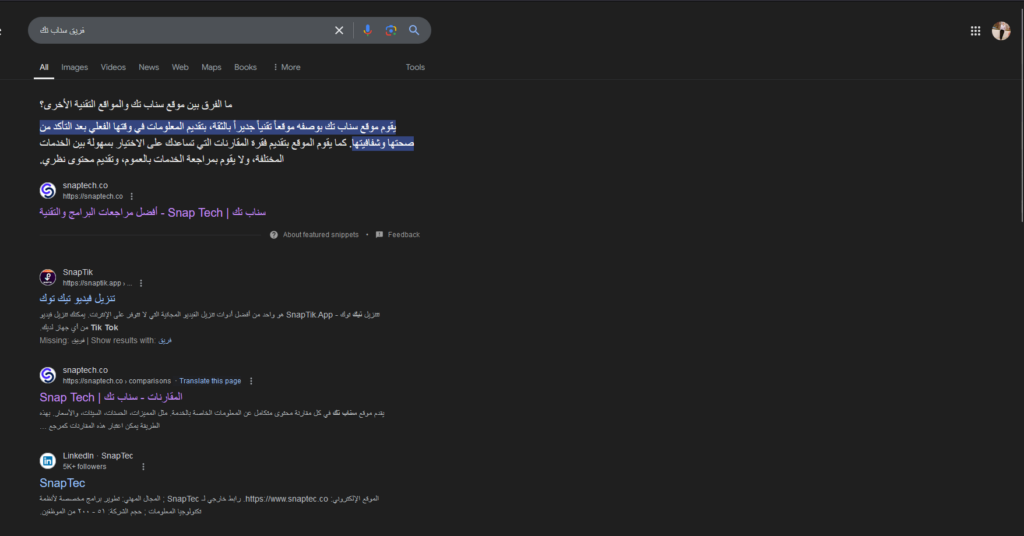Click the 'LinkedIn · SnapTec' source label
This screenshot has width=1024, height=536.
coord(98,456)
